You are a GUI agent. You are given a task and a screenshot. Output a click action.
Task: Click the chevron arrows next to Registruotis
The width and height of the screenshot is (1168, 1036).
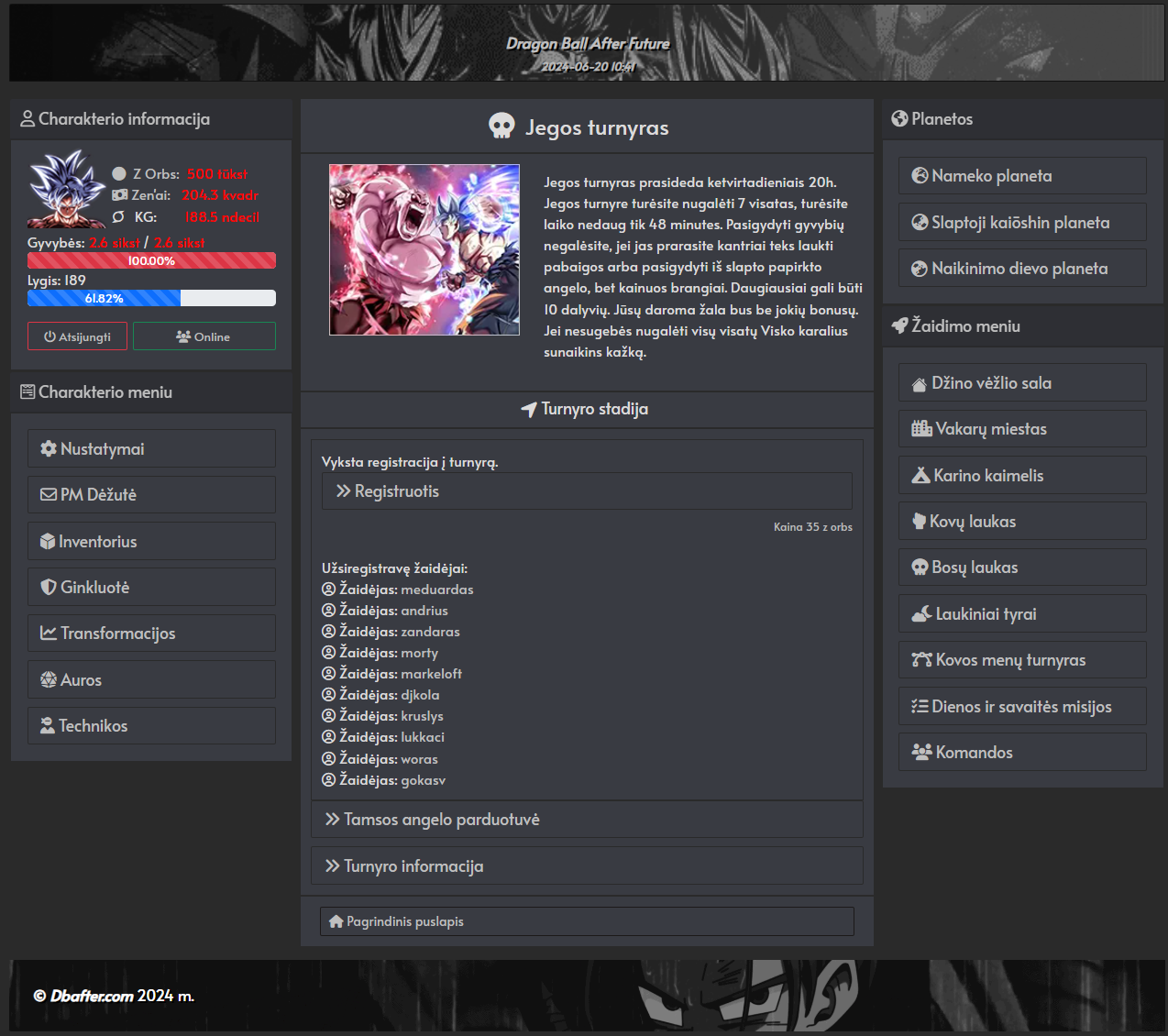pyautogui.click(x=343, y=491)
